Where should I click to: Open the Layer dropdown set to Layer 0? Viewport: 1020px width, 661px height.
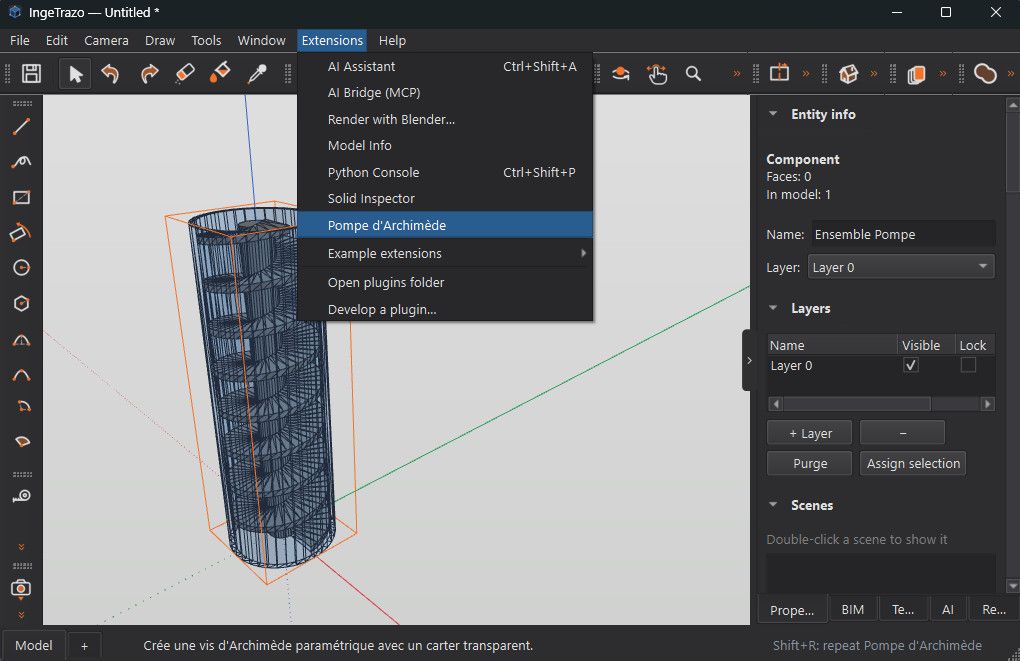(x=901, y=267)
